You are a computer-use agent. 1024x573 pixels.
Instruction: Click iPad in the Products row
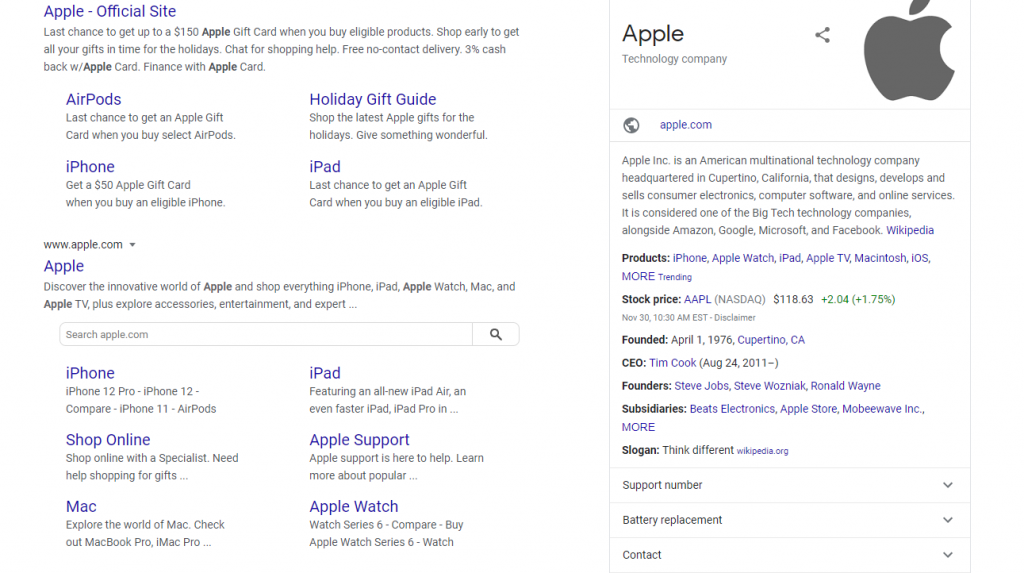point(790,258)
